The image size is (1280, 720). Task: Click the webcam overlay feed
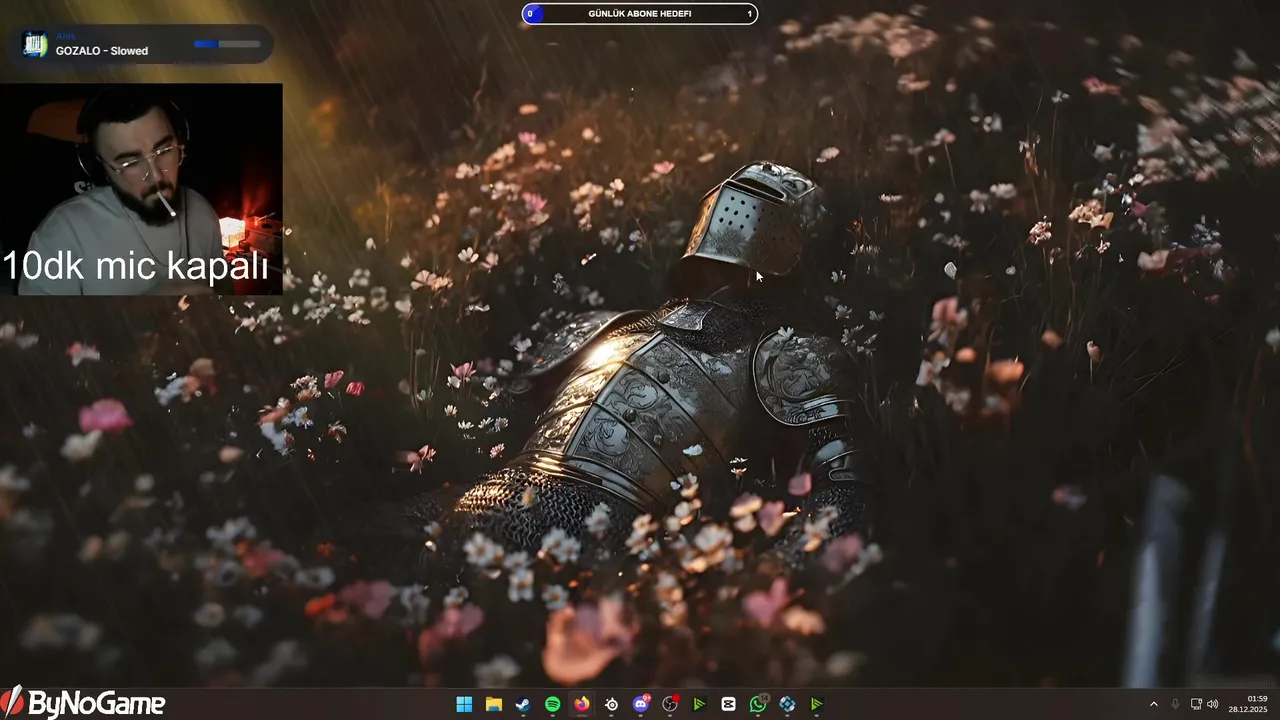pos(141,189)
